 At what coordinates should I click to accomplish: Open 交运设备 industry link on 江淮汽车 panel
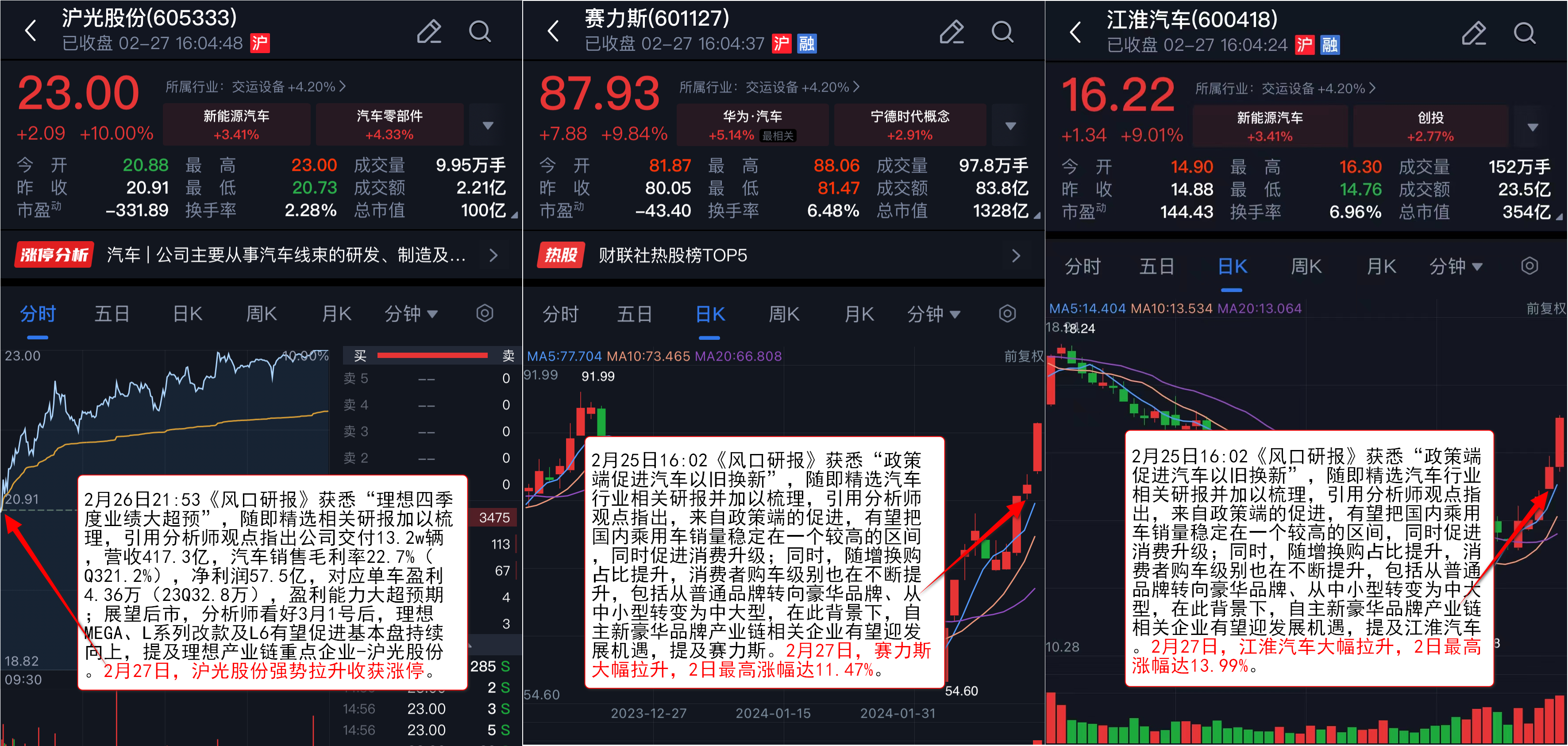pyautogui.click(x=1285, y=88)
